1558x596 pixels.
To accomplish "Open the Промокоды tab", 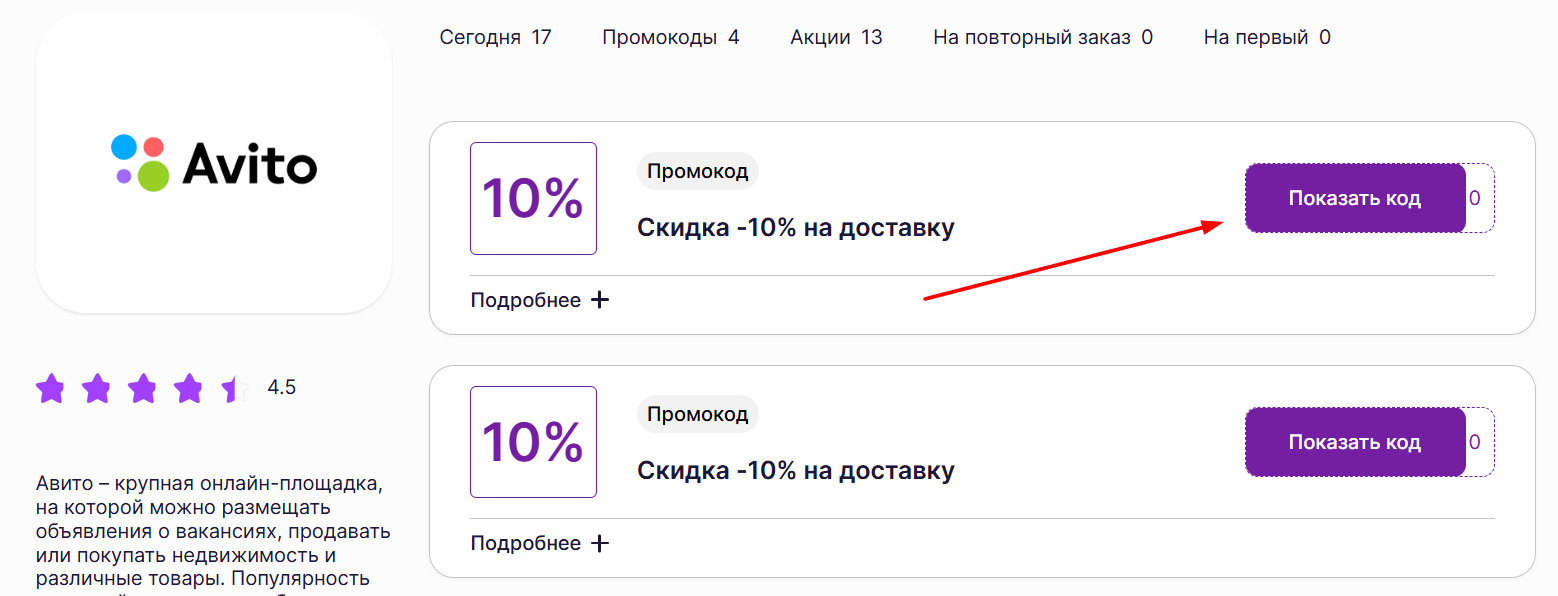I will (x=671, y=36).
